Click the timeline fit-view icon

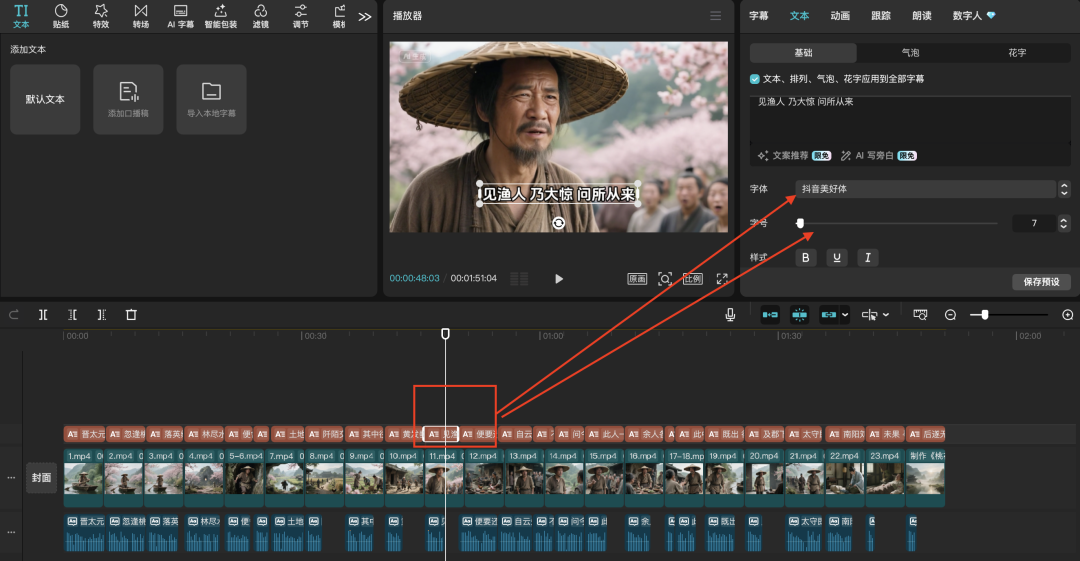click(x=920, y=315)
